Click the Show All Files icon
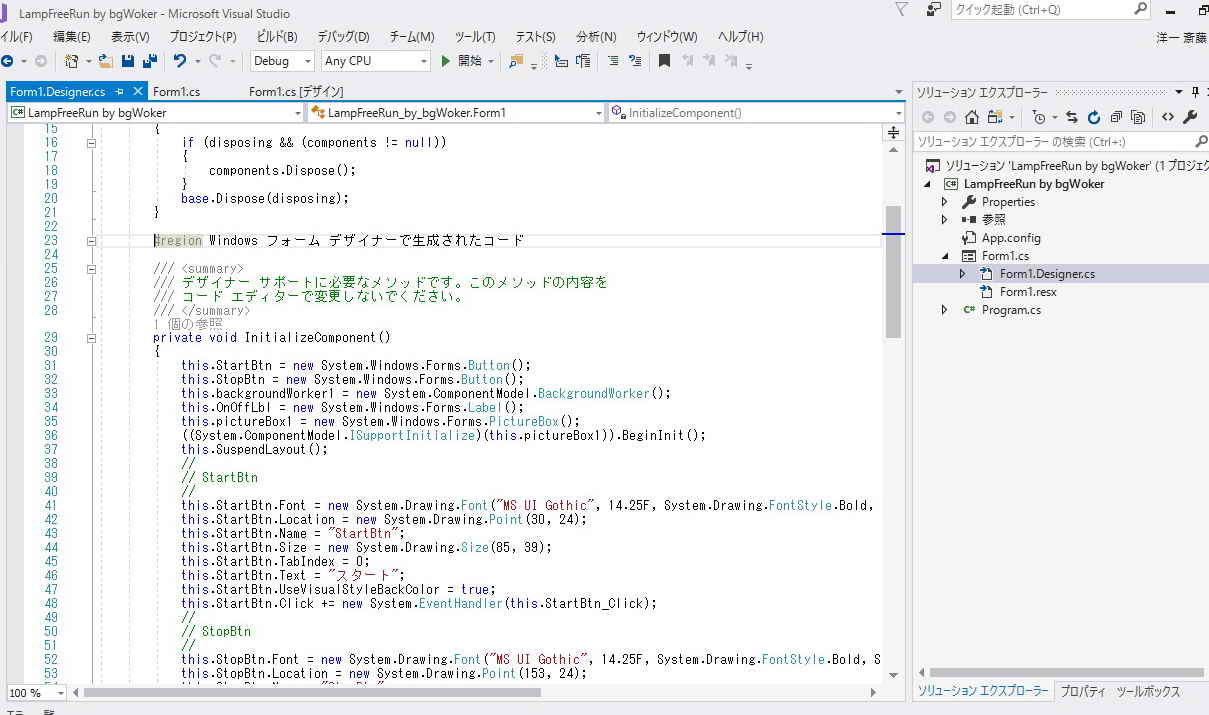Screen dimensions: 1209x715 (x=1138, y=117)
